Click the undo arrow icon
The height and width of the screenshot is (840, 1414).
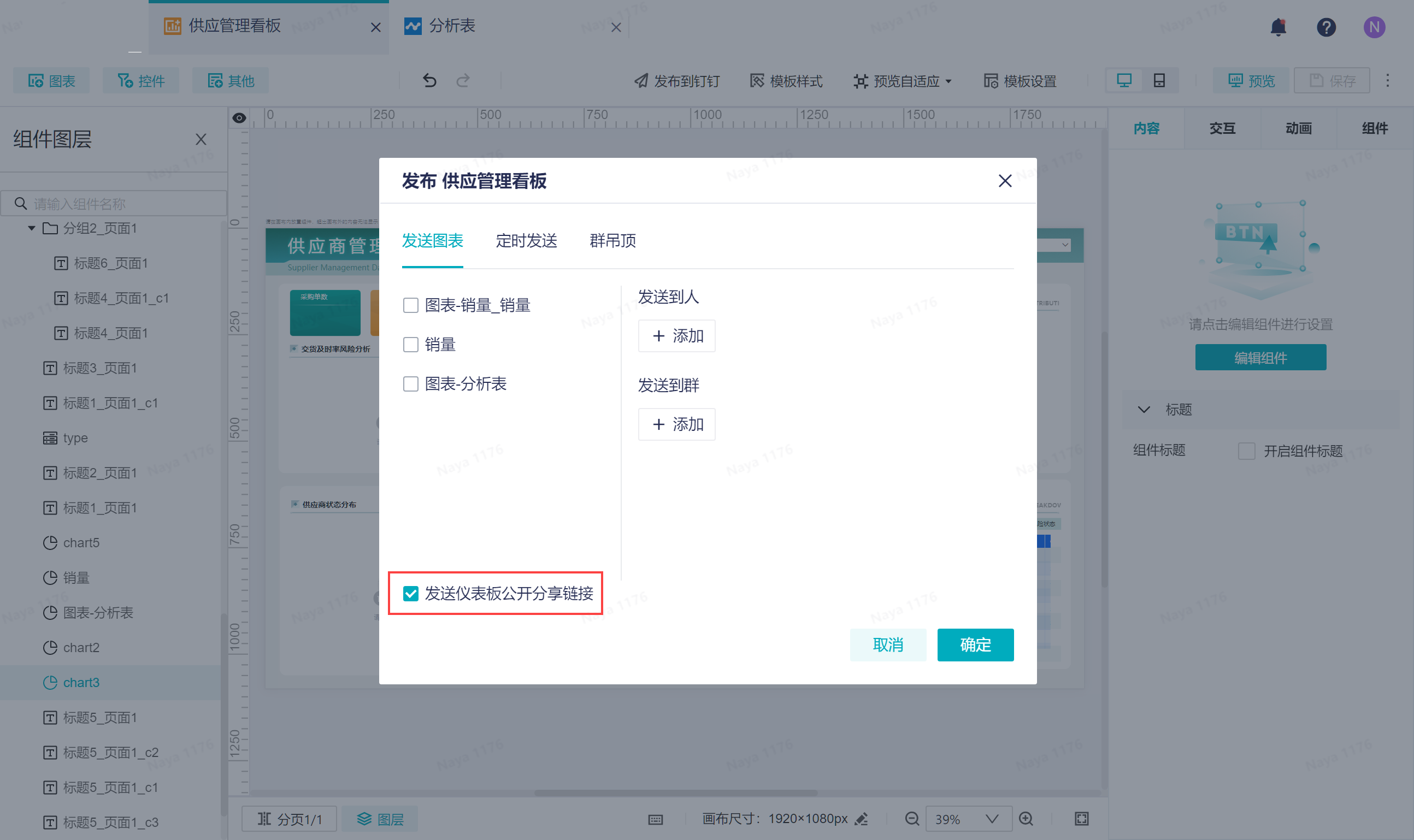[x=429, y=81]
